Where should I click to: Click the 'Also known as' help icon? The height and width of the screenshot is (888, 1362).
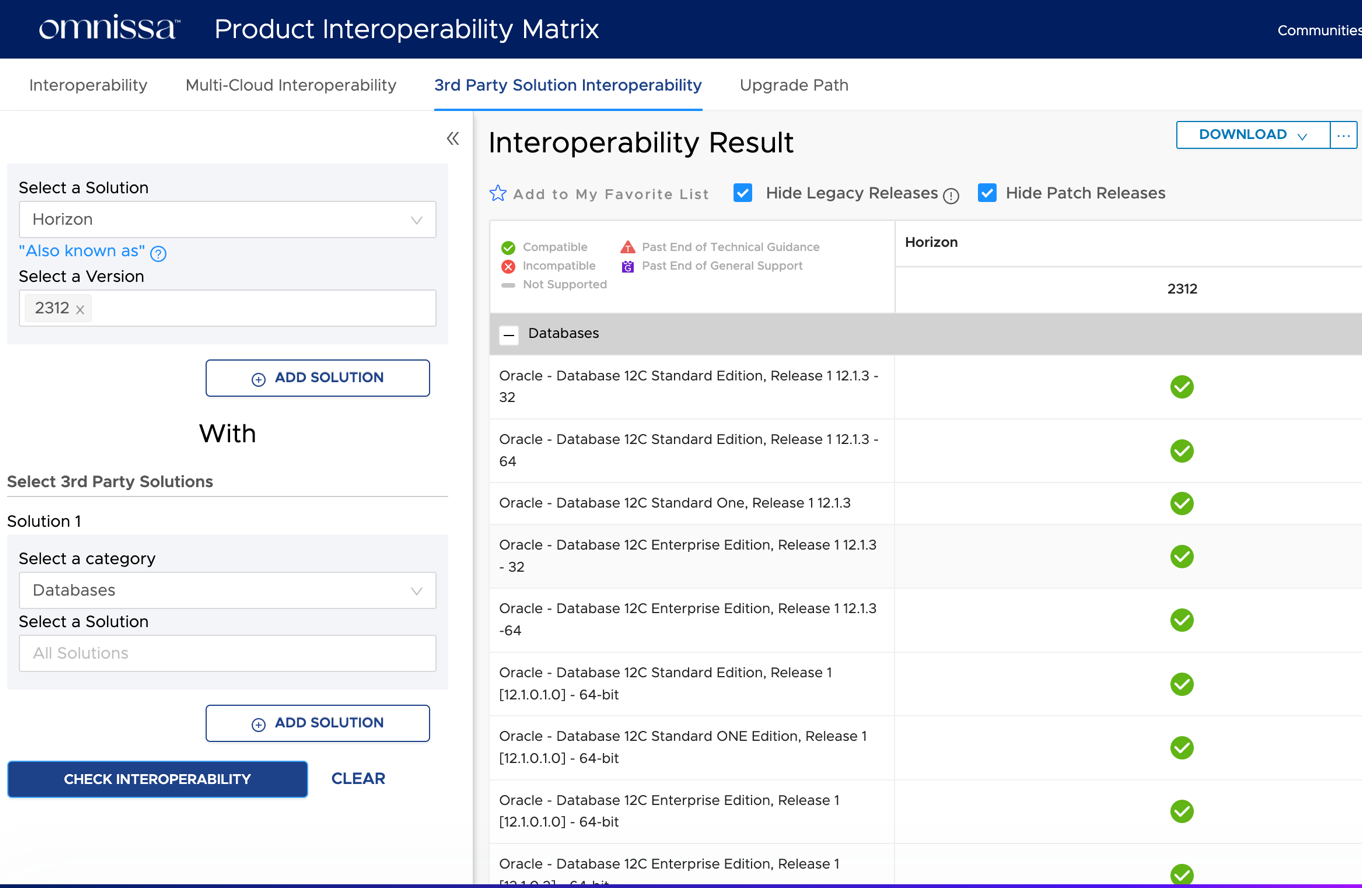pos(158,254)
